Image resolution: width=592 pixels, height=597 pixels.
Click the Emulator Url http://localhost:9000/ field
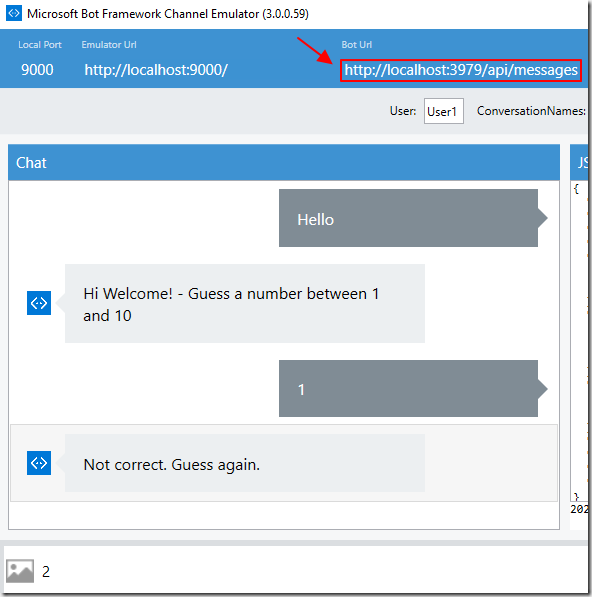(156, 70)
